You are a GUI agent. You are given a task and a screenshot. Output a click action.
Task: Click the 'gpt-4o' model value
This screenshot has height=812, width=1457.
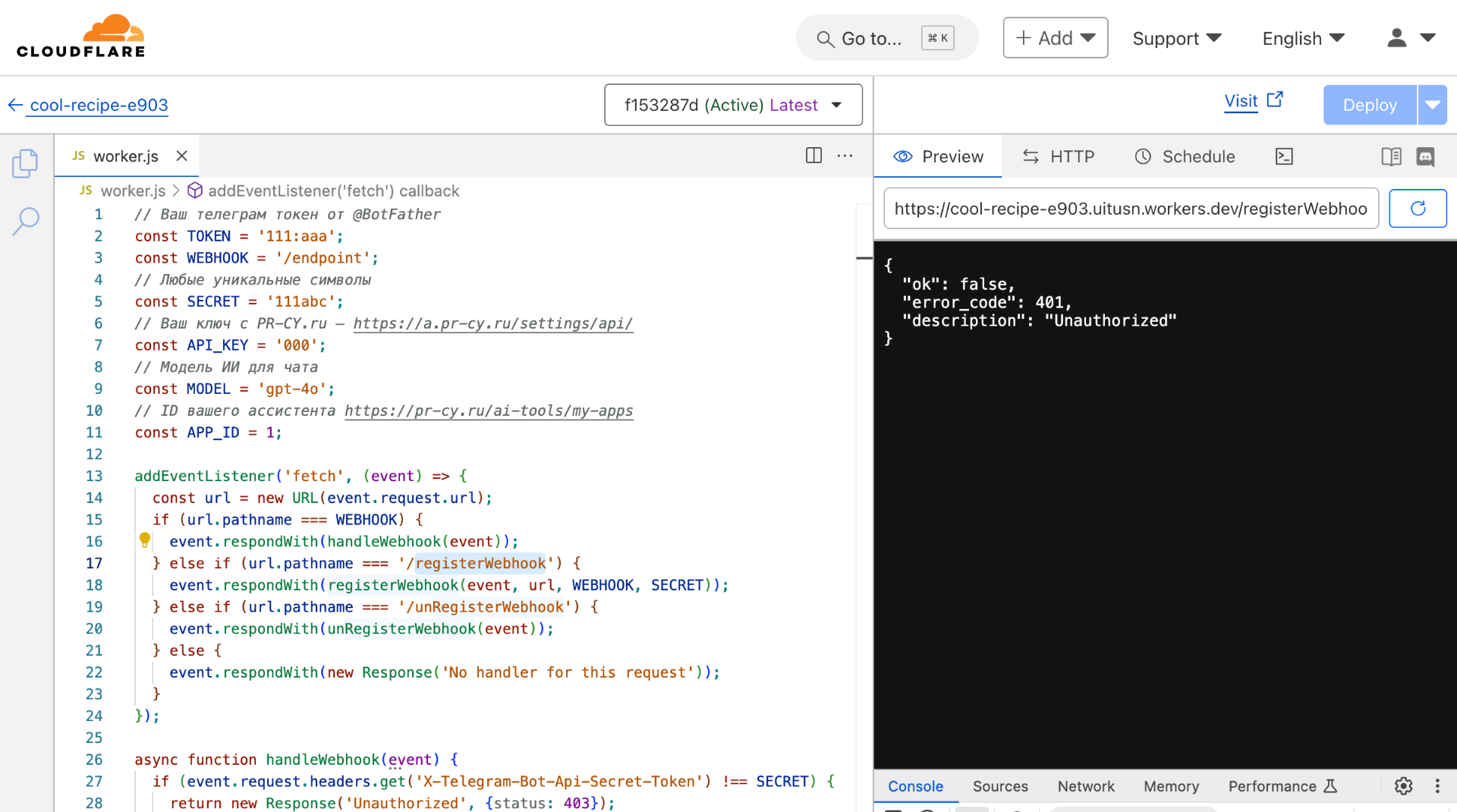(x=293, y=389)
